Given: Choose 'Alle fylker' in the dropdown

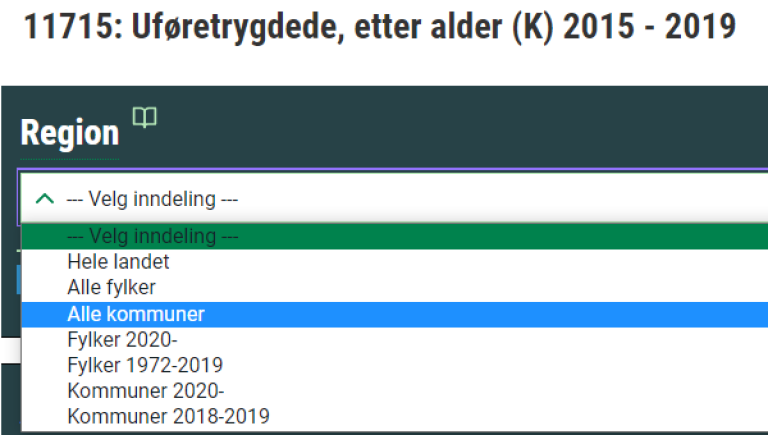Looking at the screenshot, I should tap(111, 288).
